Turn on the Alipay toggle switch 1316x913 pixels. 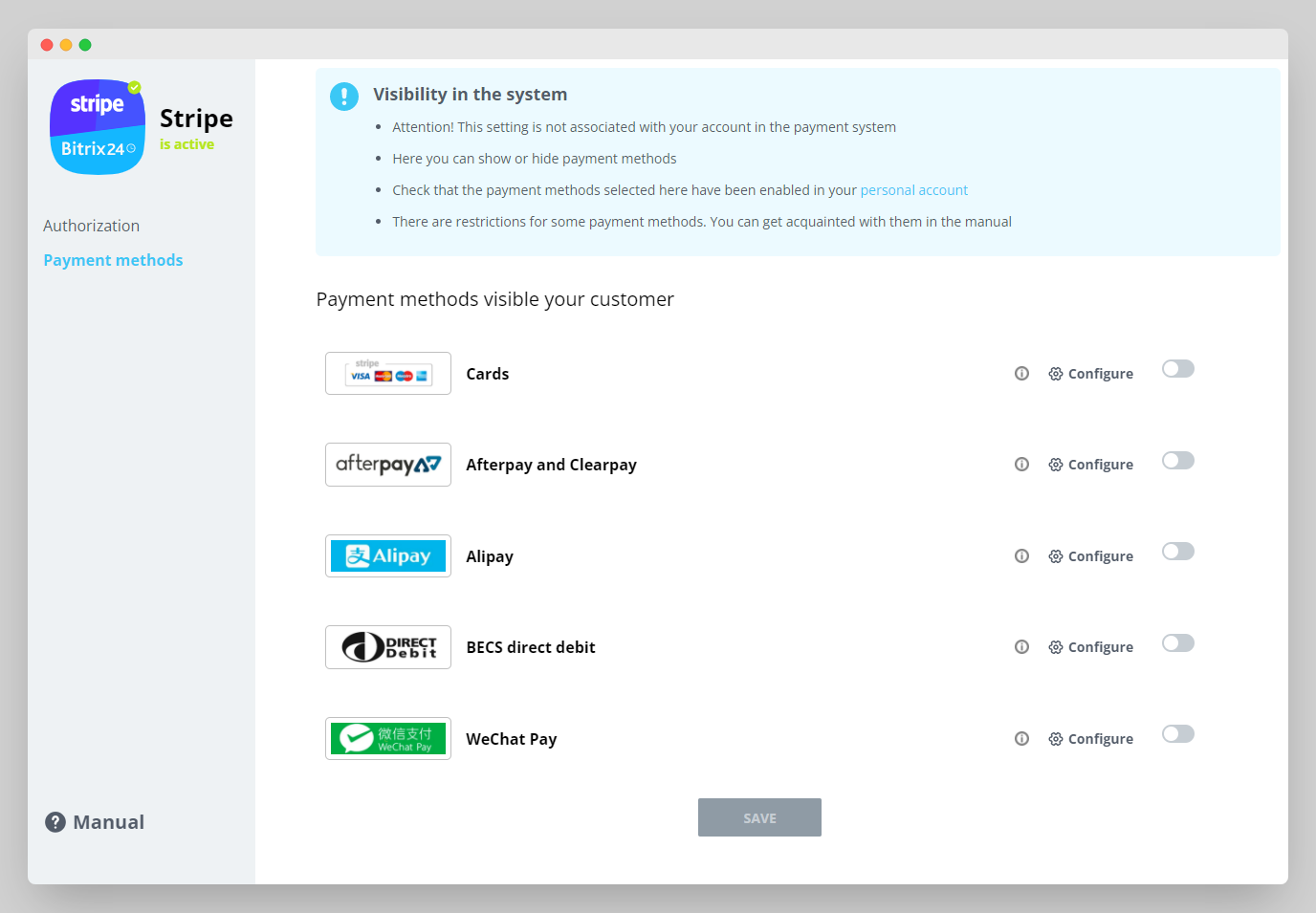pos(1177,552)
